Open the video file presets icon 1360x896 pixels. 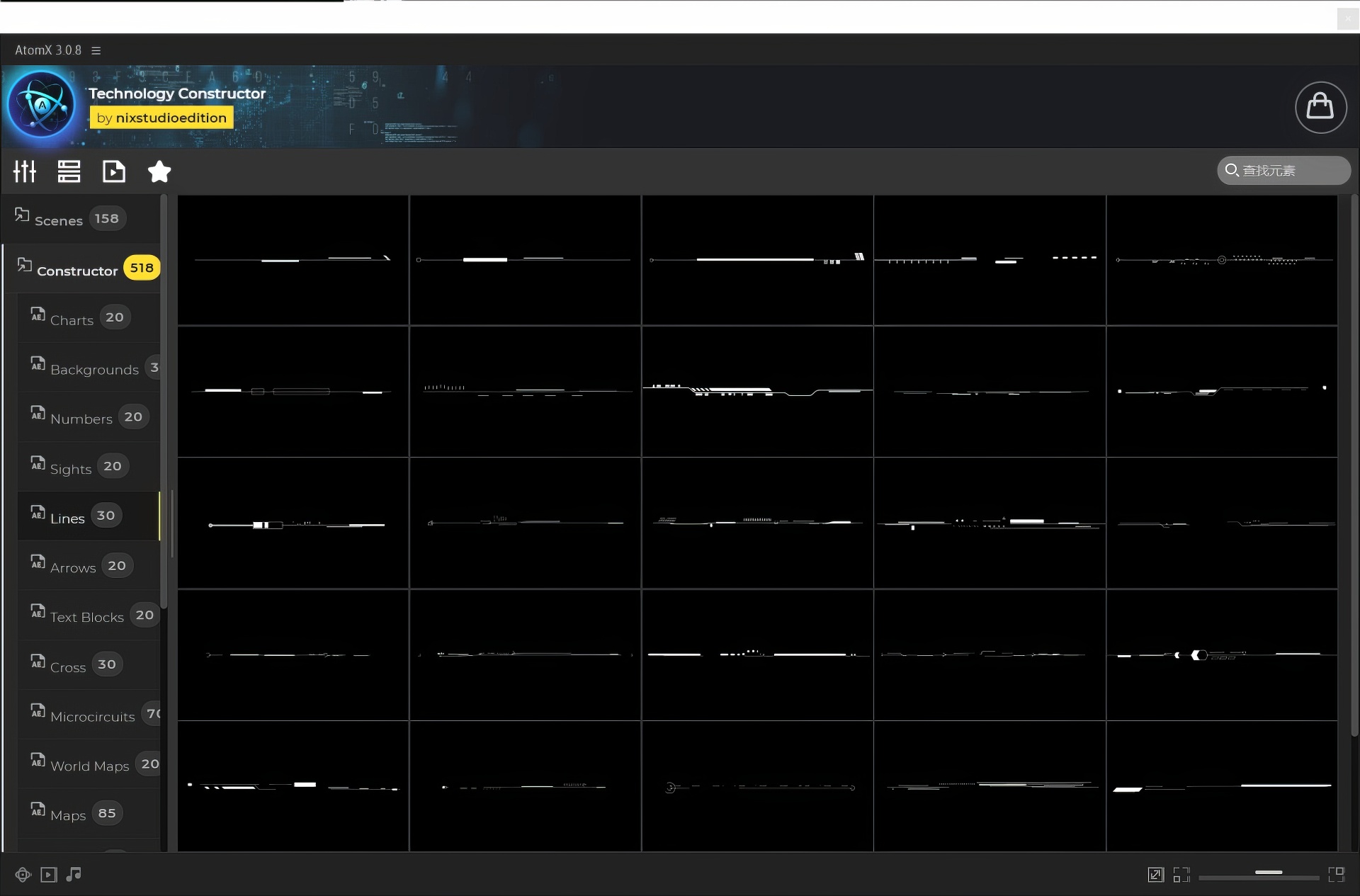[x=113, y=171]
